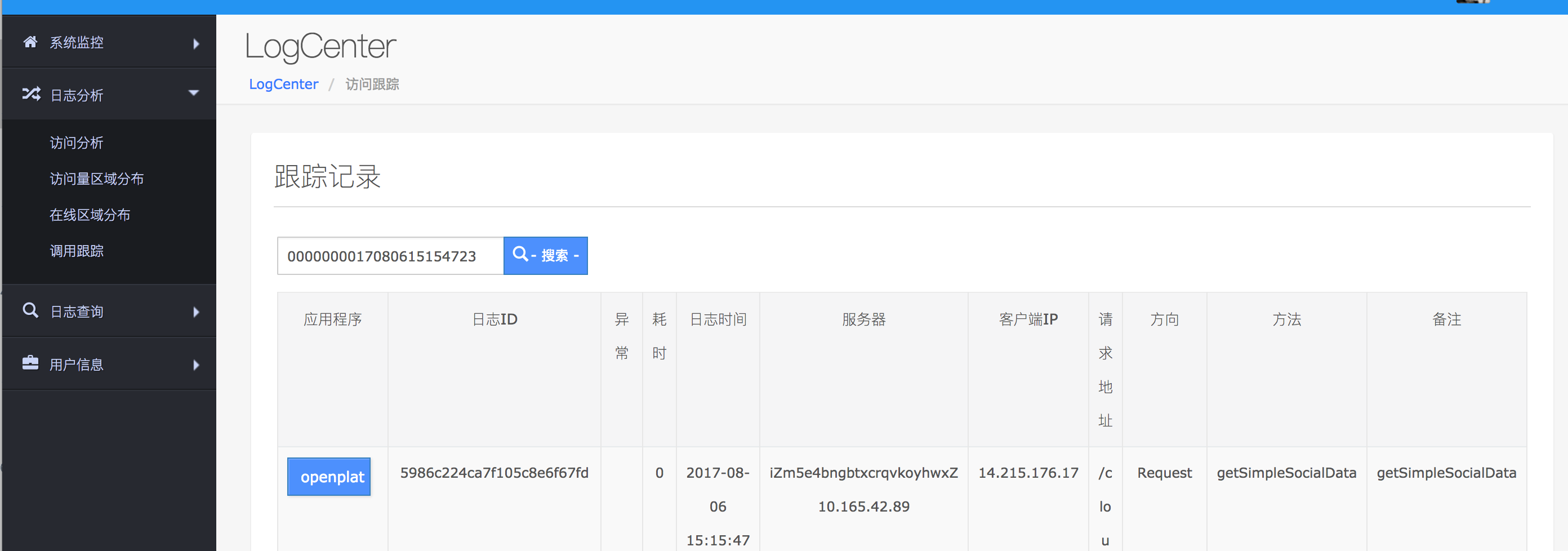Click the 日志时间 column header

[x=718, y=319]
